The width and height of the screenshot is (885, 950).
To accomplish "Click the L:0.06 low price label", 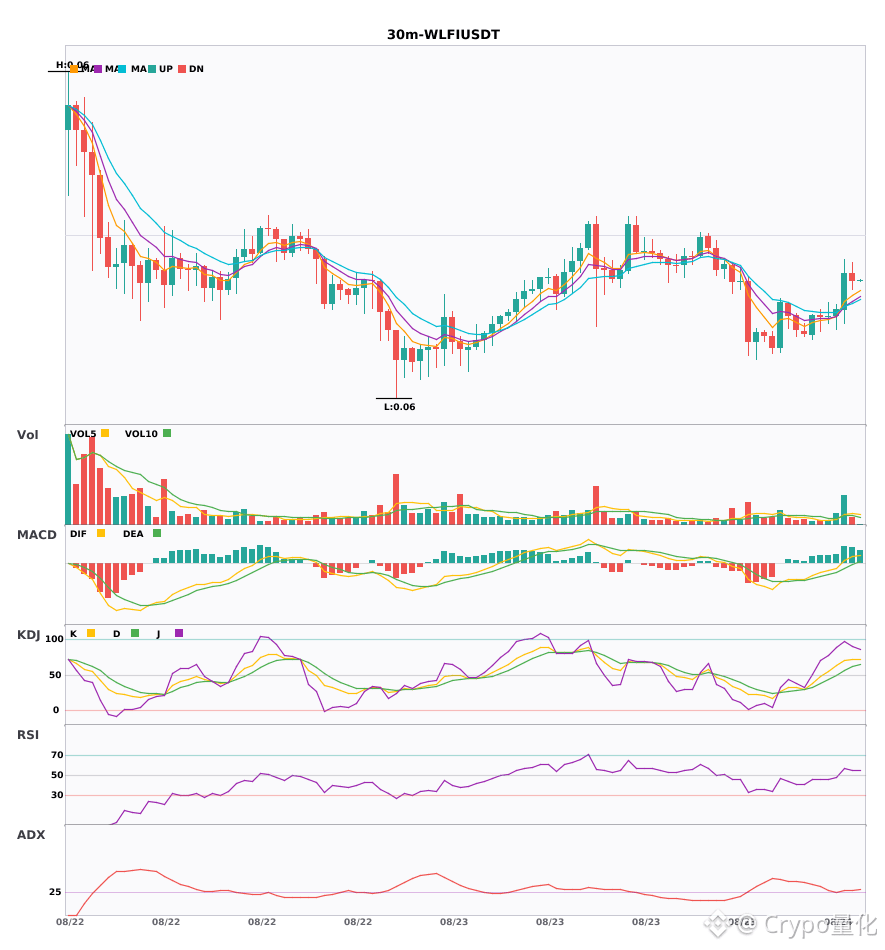I will point(400,407).
